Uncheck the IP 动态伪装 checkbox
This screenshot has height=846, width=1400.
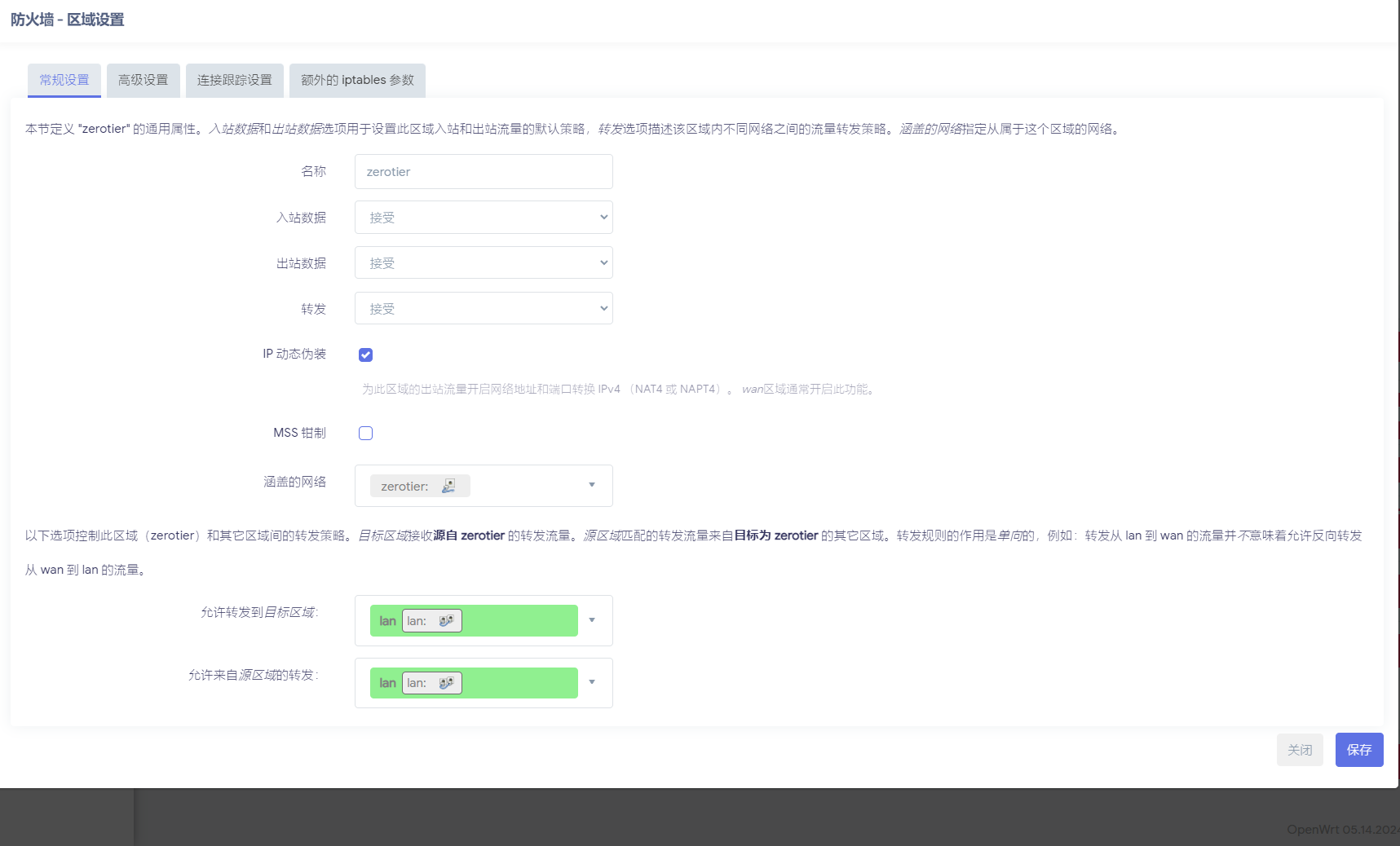pos(365,355)
